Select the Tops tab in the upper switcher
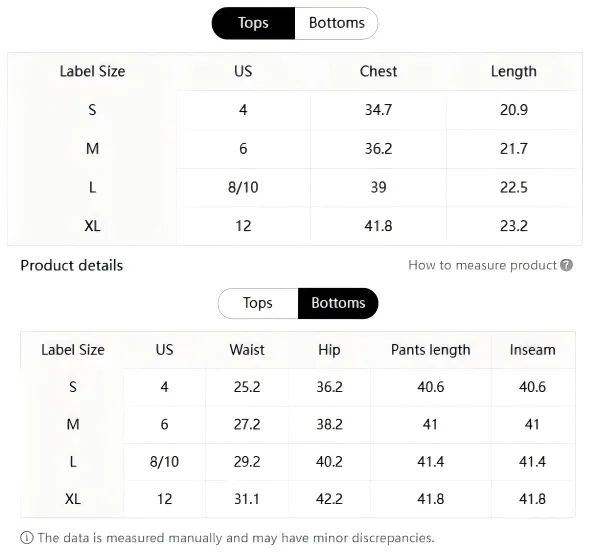This screenshot has height=552, width=600. click(x=253, y=23)
